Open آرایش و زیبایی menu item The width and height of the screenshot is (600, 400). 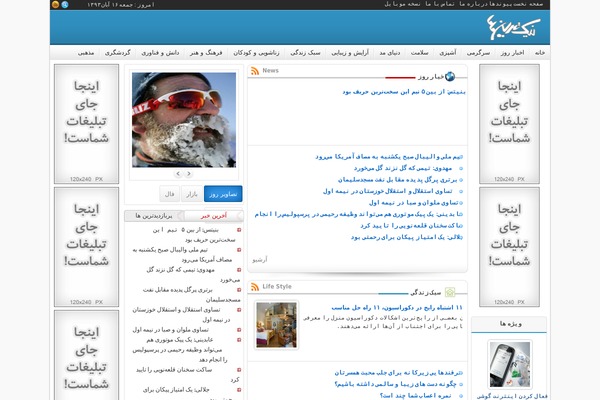[350, 53]
